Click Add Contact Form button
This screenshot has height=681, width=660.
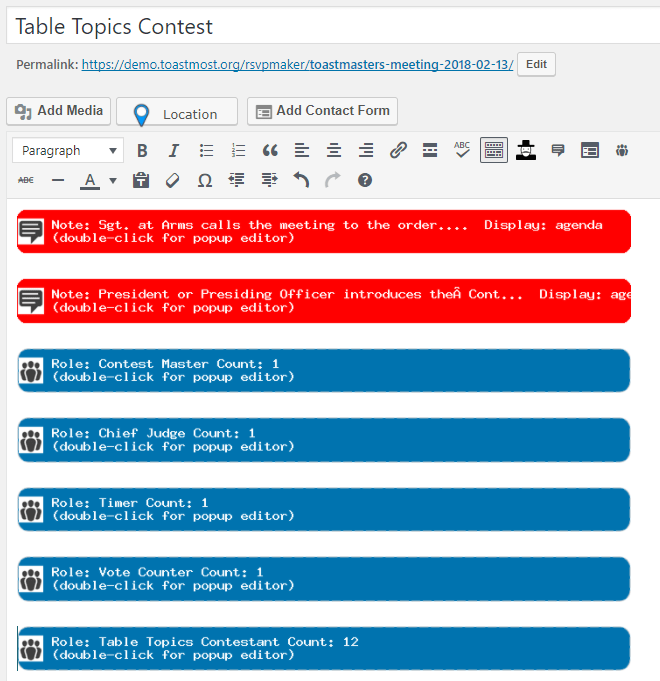tap(322, 111)
